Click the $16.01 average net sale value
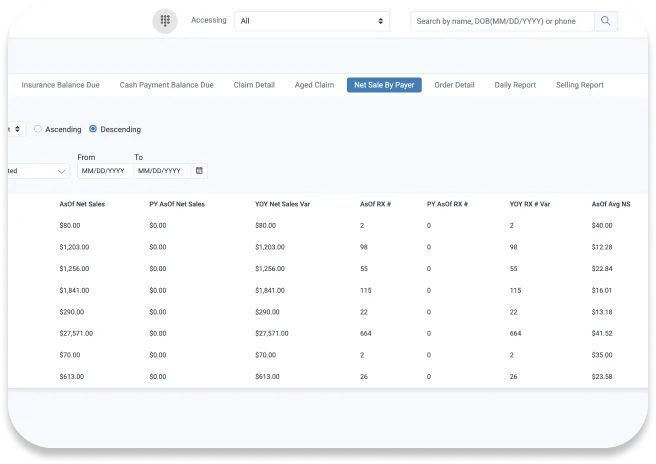The width and height of the screenshot is (656, 464). tap(602, 290)
